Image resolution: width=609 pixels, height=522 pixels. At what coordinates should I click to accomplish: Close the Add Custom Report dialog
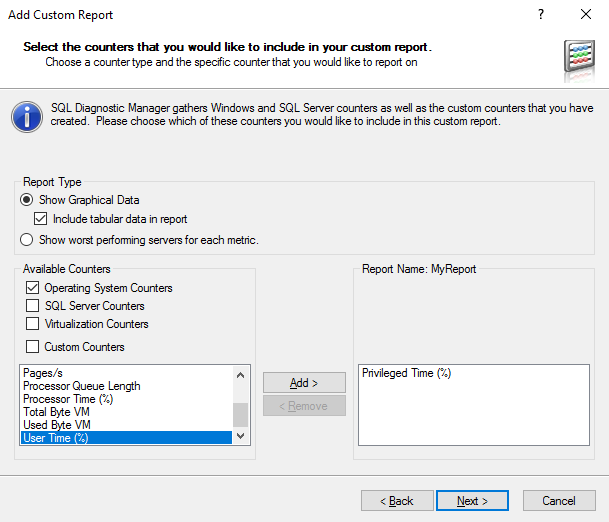(585, 15)
